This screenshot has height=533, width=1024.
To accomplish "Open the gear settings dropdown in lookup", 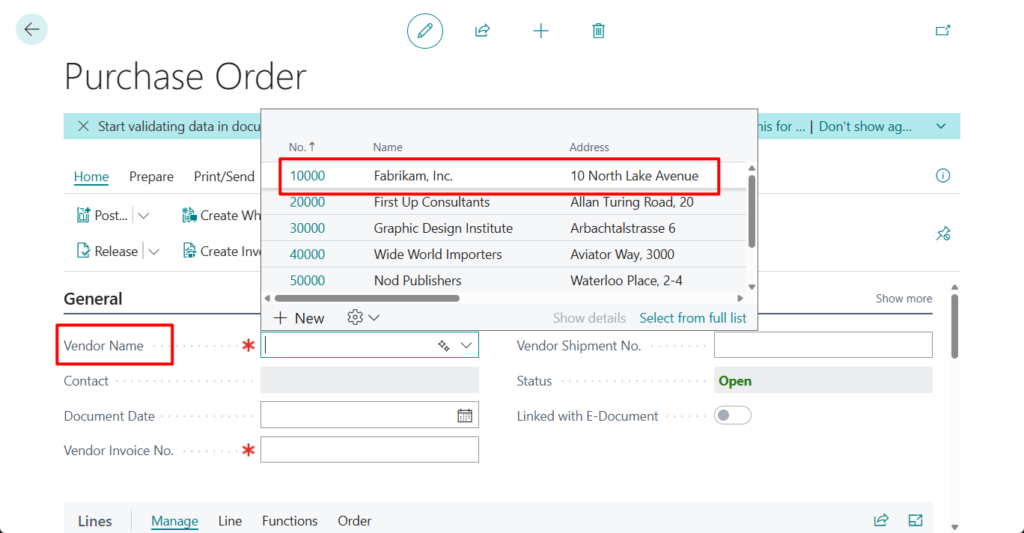I will (x=363, y=318).
